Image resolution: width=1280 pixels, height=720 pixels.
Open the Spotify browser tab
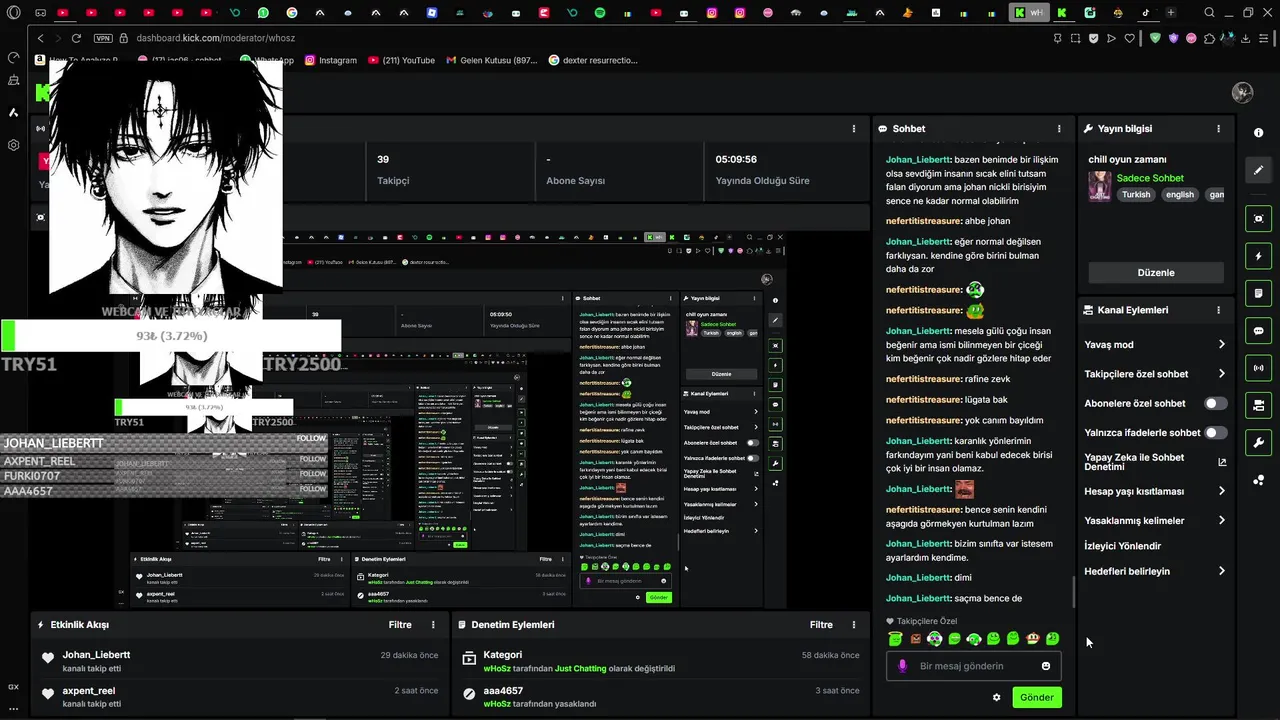600,13
